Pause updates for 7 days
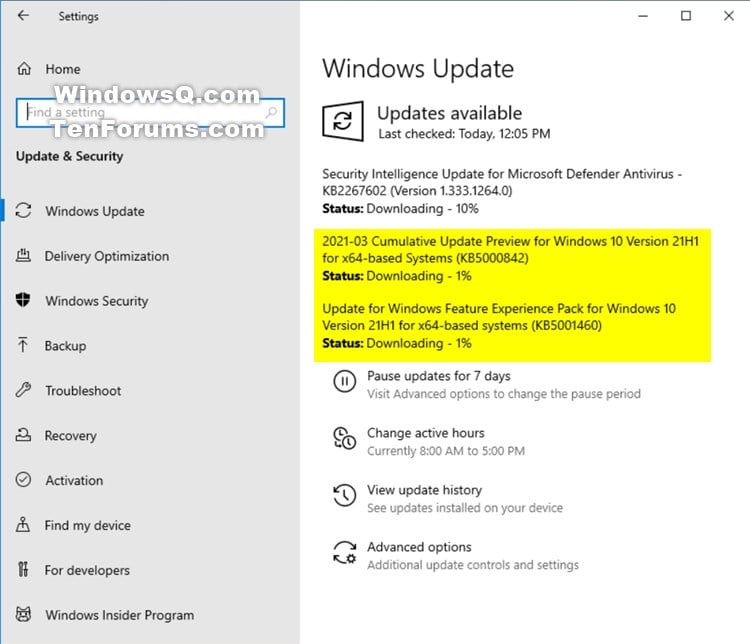This screenshot has height=644, width=750. click(439, 376)
